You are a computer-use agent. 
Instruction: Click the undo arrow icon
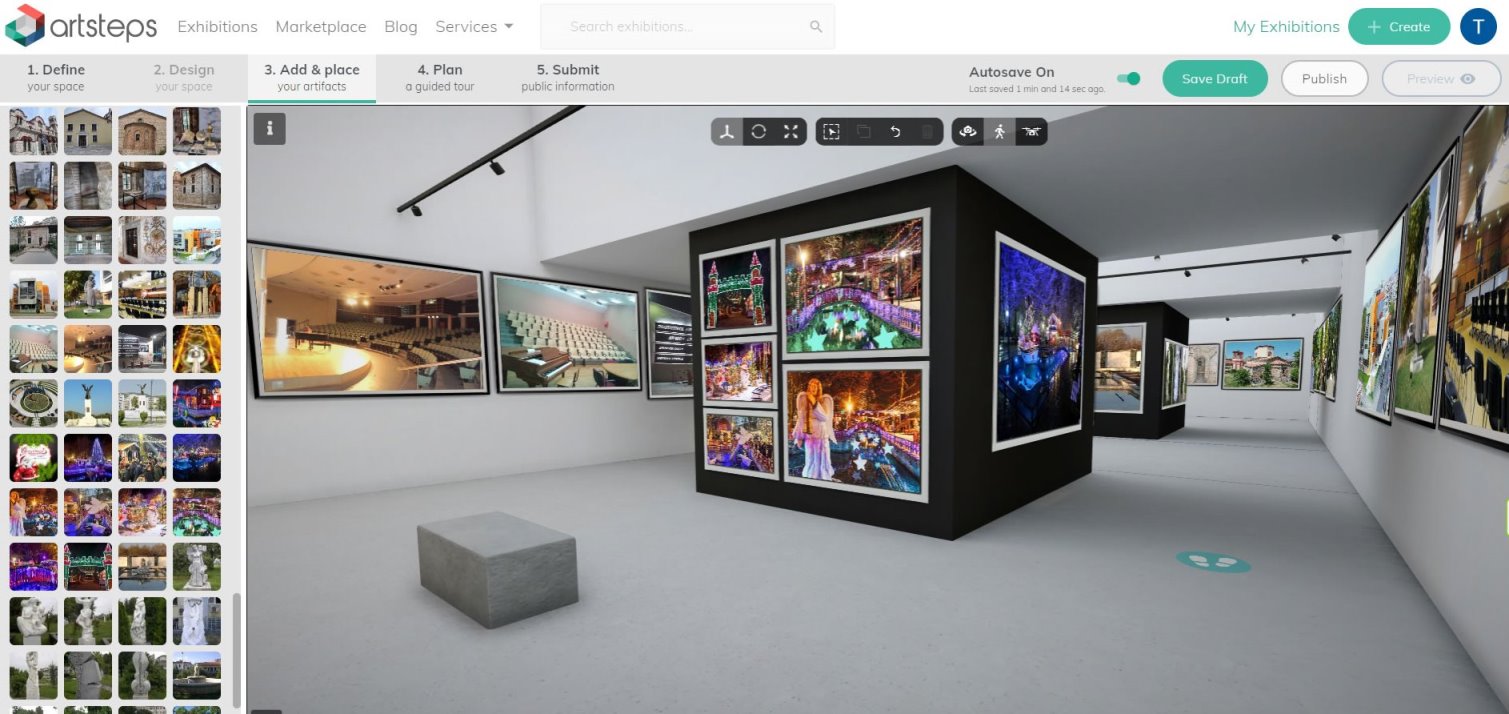pyautogui.click(x=895, y=132)
